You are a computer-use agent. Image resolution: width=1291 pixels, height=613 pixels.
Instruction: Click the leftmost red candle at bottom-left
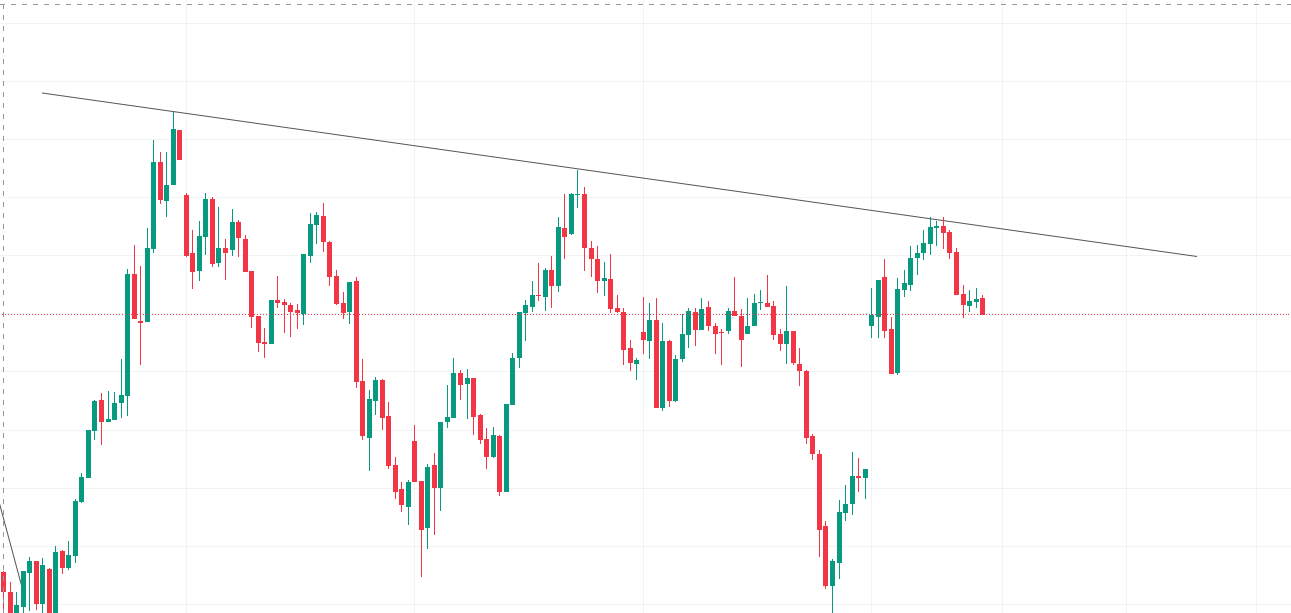pyautogui.click(x=4, y=582)
